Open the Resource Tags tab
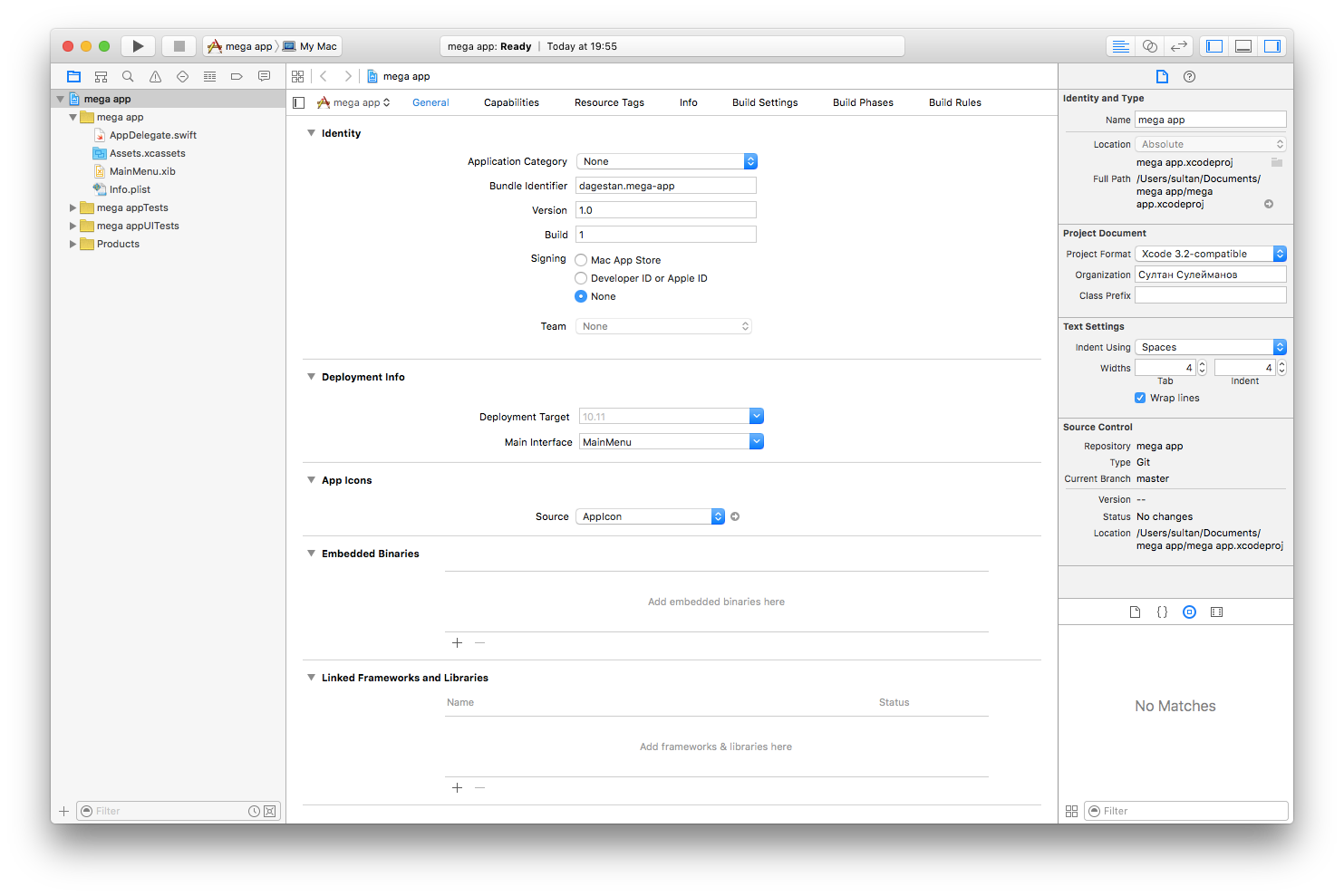The image size is (1344, 896). point(609,103)
